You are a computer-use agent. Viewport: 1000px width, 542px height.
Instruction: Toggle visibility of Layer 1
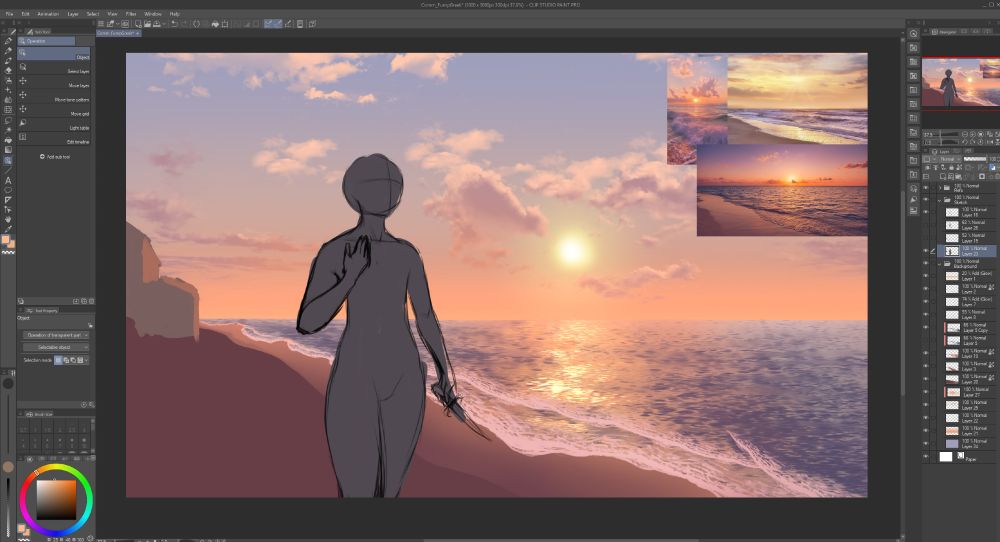(x=926, y=276)
